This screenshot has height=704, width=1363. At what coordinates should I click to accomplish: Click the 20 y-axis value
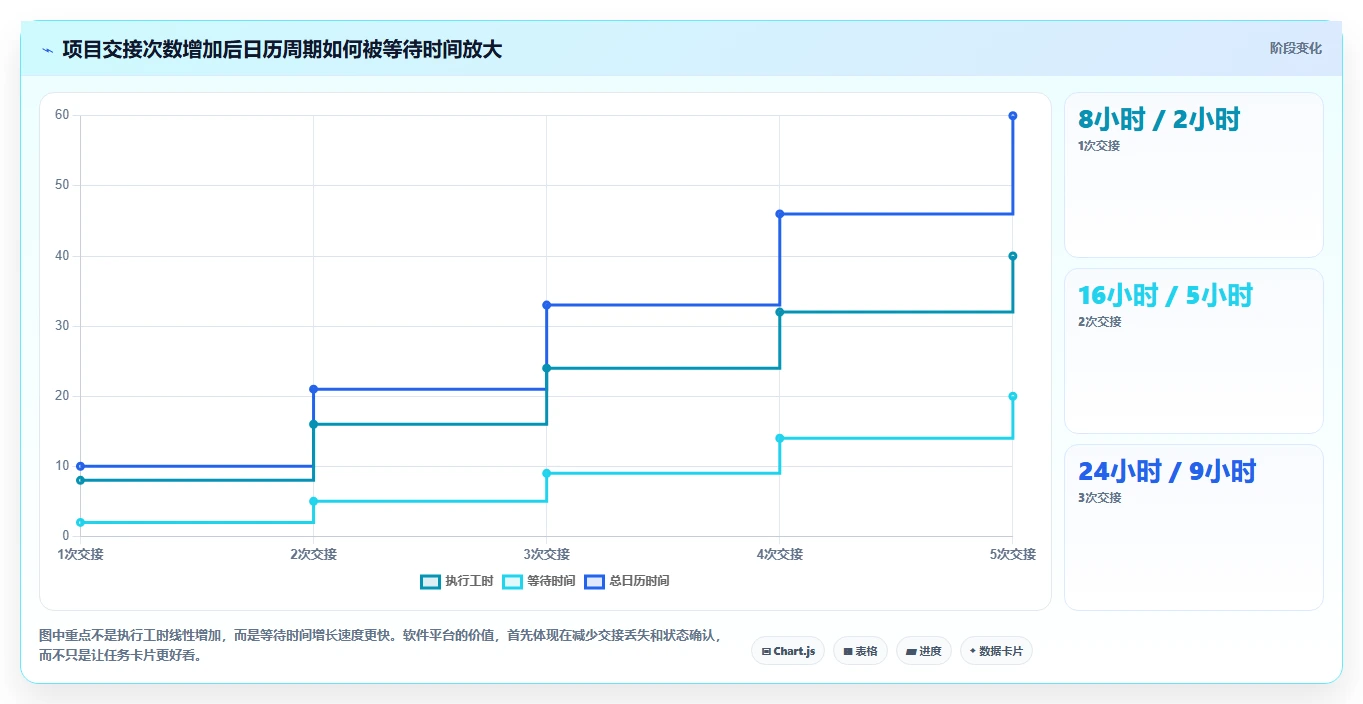pyautogui.click(x=62, y=396)
